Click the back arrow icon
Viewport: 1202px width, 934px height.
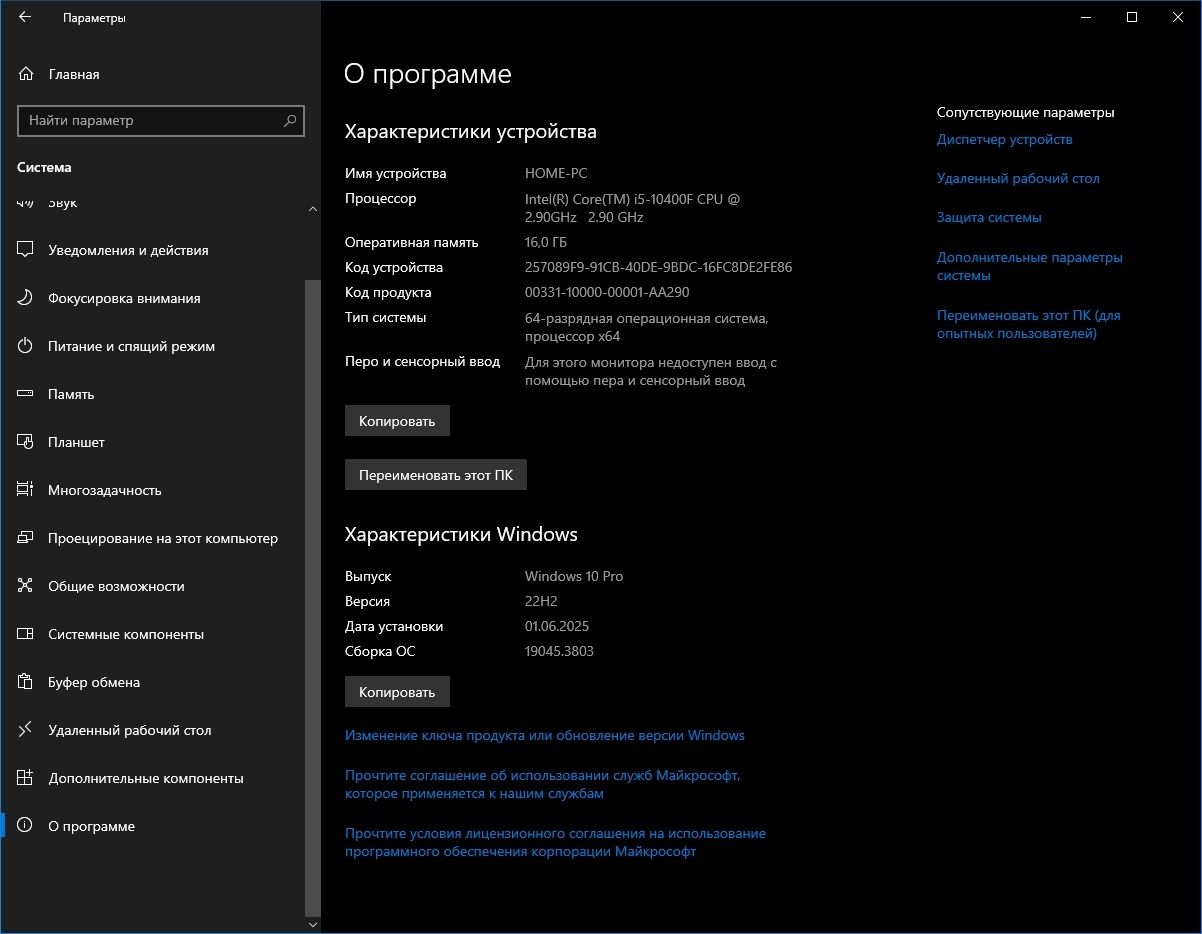(x=25, y=17)
